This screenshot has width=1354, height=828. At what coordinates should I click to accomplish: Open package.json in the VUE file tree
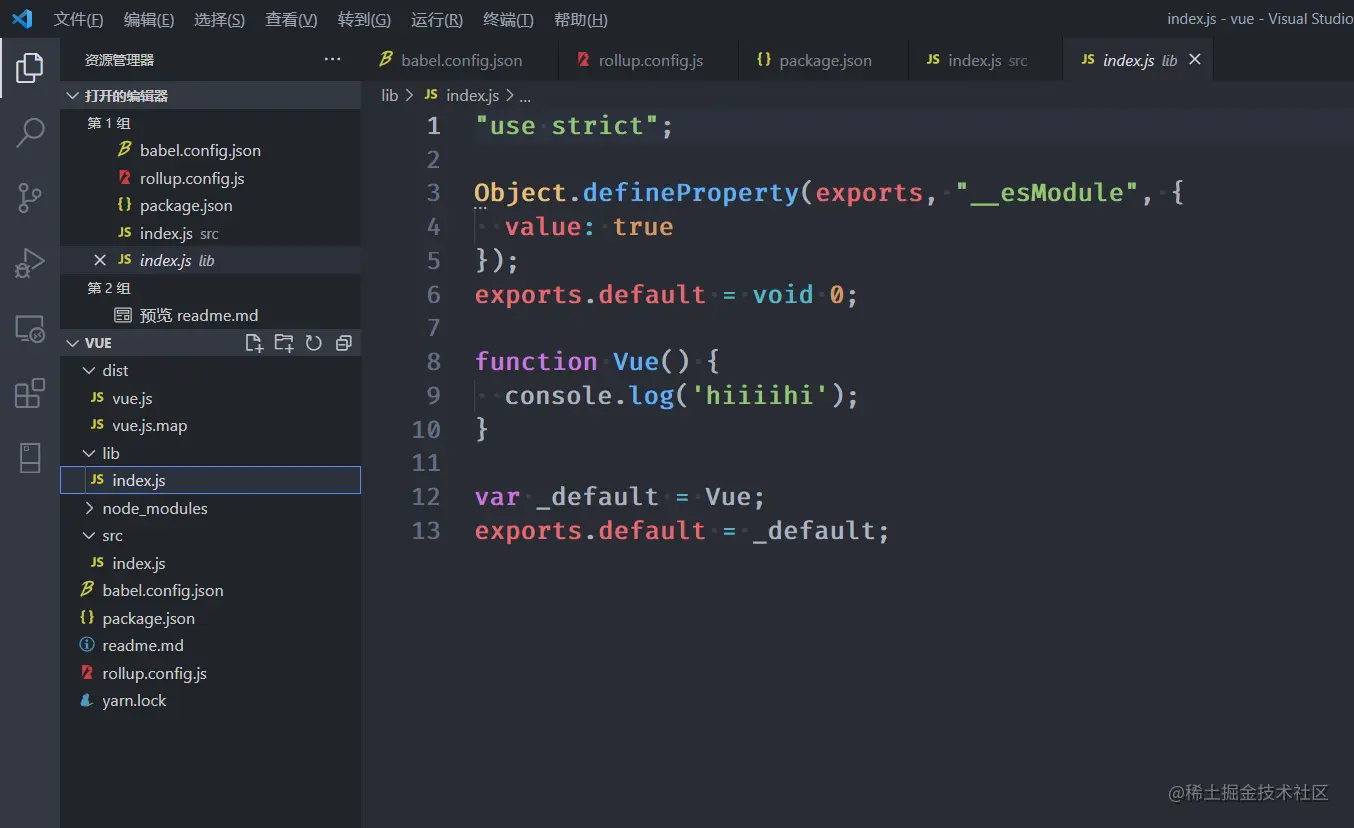(x=210, y=618)
